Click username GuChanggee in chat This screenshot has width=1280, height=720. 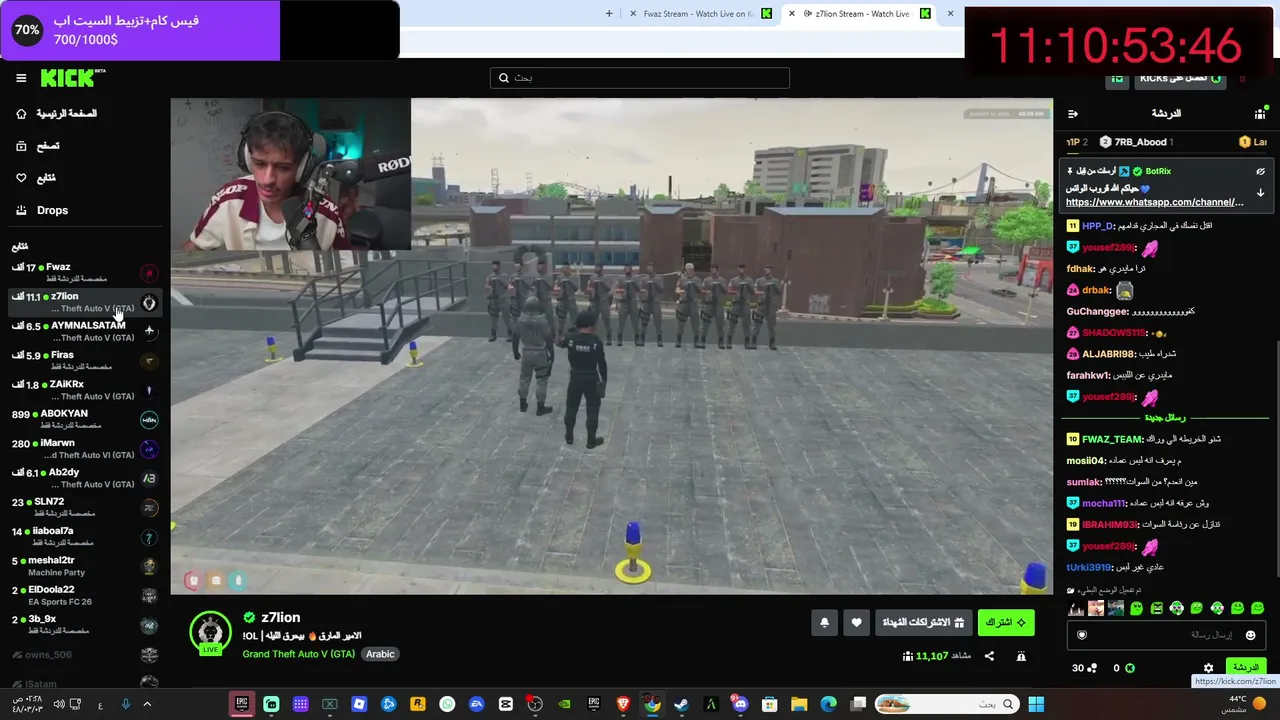pos(1097,312)
